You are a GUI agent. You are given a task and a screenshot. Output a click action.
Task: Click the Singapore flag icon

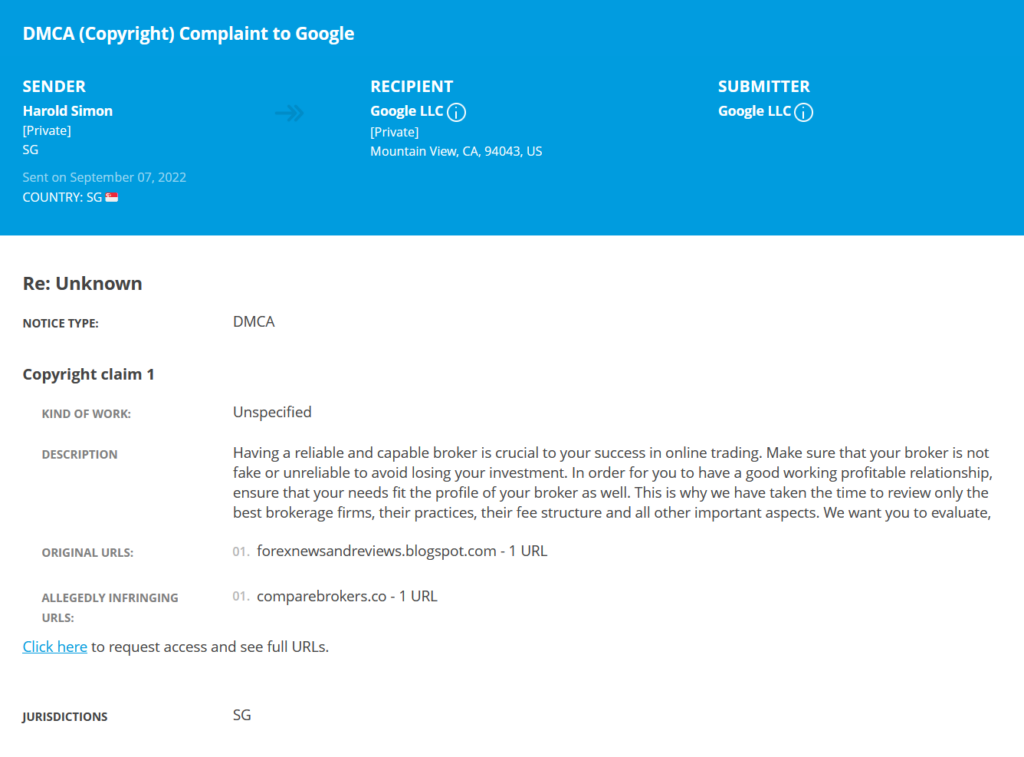tap(112, 197)
